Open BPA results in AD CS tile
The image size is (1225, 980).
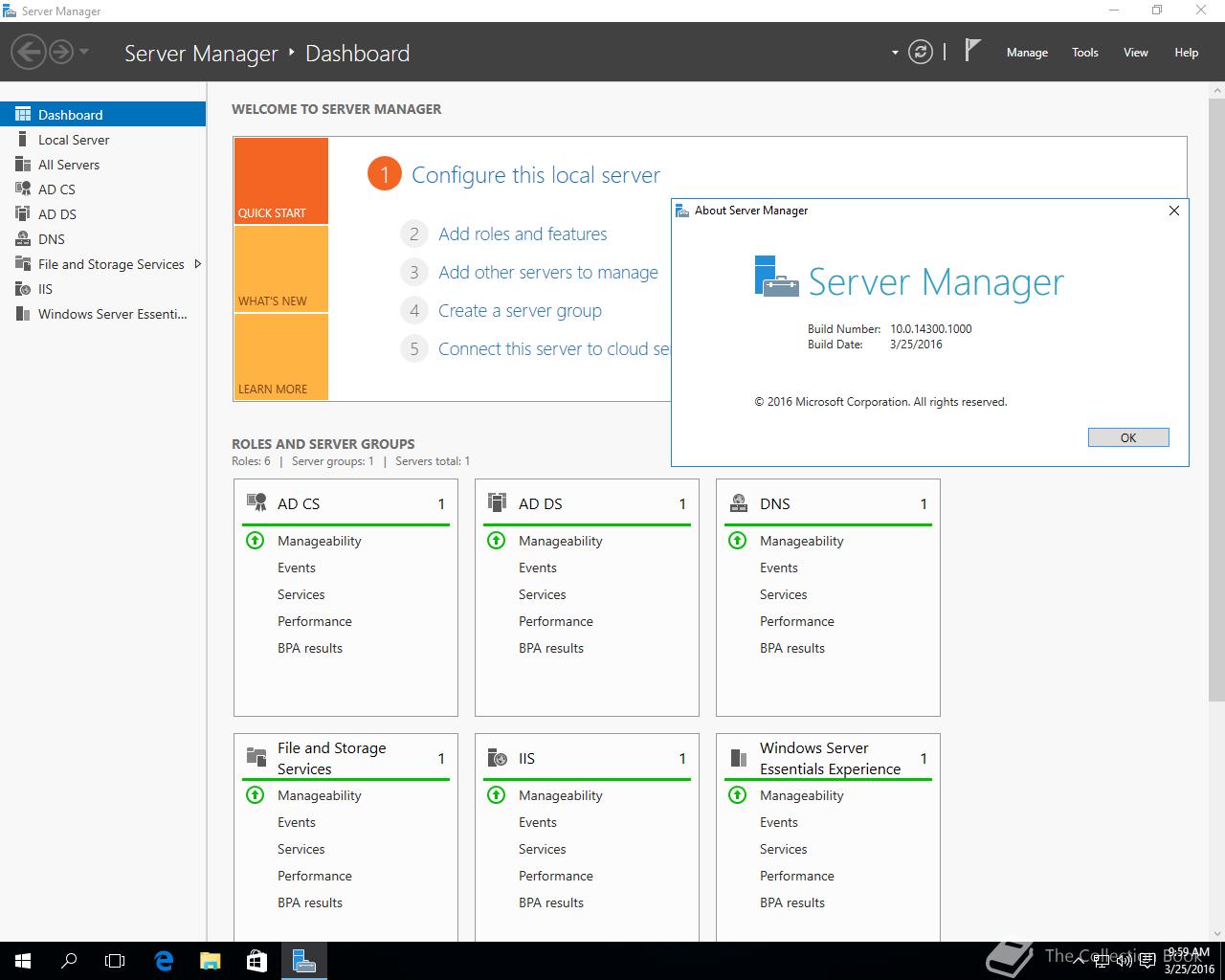pyautogui.click(x=310, y=648)
